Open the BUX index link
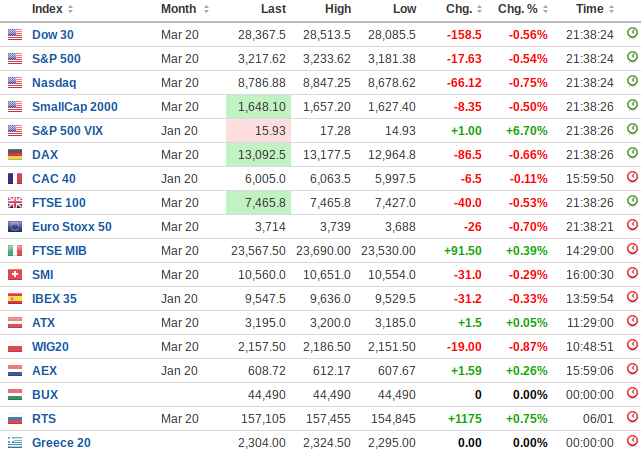This screenshot has height=454, width=641. point(45,395)
